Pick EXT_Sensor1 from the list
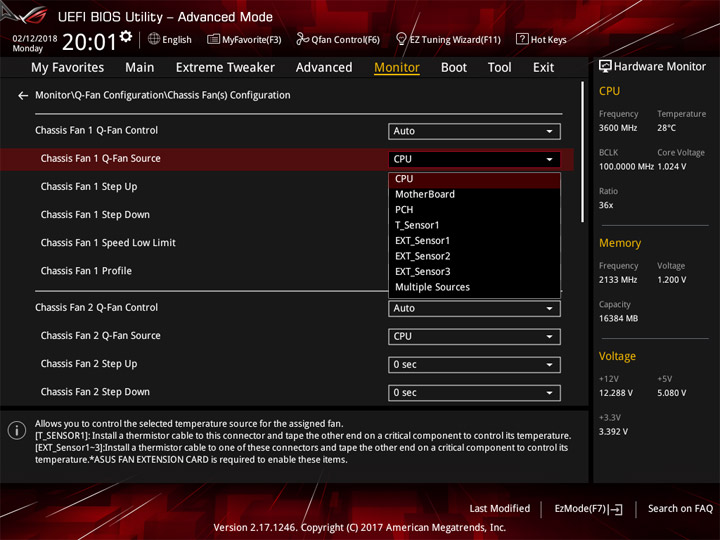The height and width of the screenshot is (540, 720). point(474,241)
